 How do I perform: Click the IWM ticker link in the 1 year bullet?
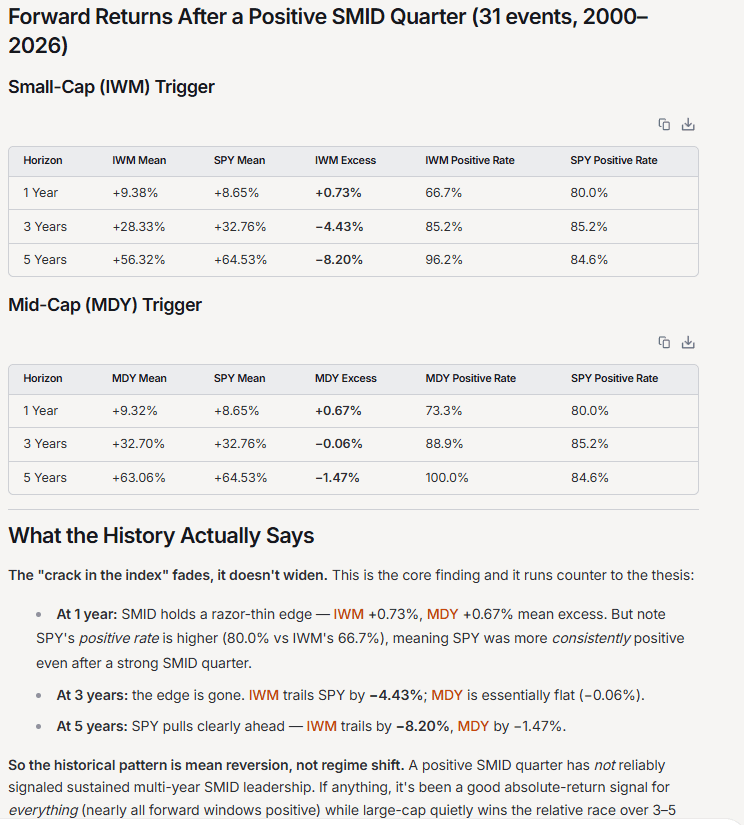pyautogui.click(x=348, y=614)
